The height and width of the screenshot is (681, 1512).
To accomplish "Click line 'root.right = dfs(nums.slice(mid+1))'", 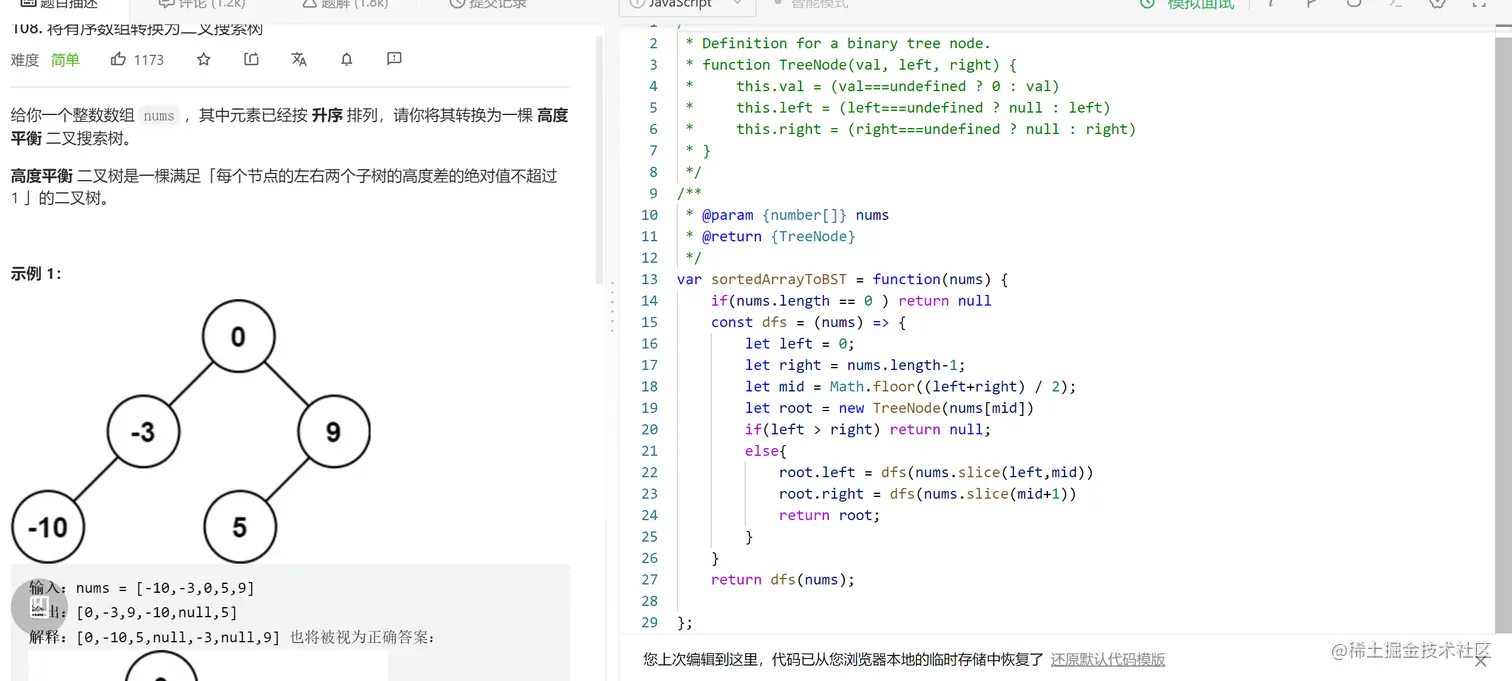I will click(928, 493).
